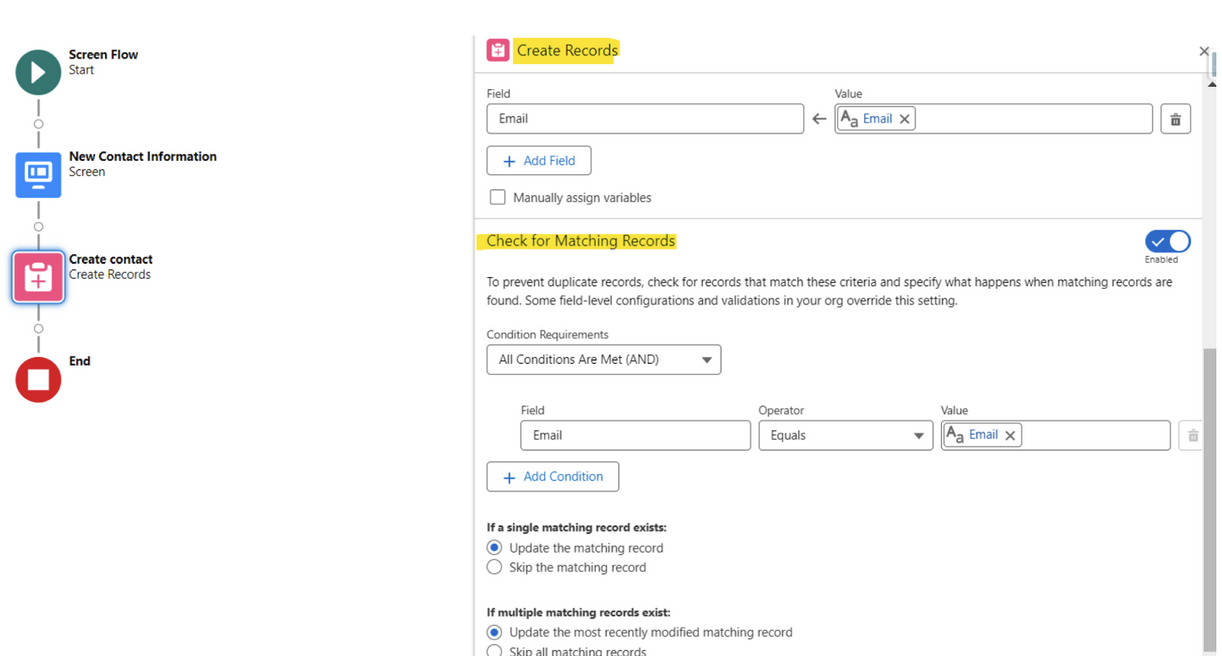1222x656 pixels.
Task: Click the Screen Flow Start node icon
Action: point(37,71)
